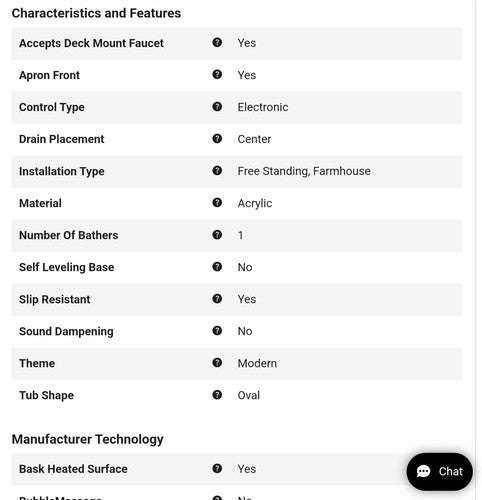The height and width of the screenshot is (500, 482).
Task: Click the Slip Resistant question mark icon
Action: point(217,298)
